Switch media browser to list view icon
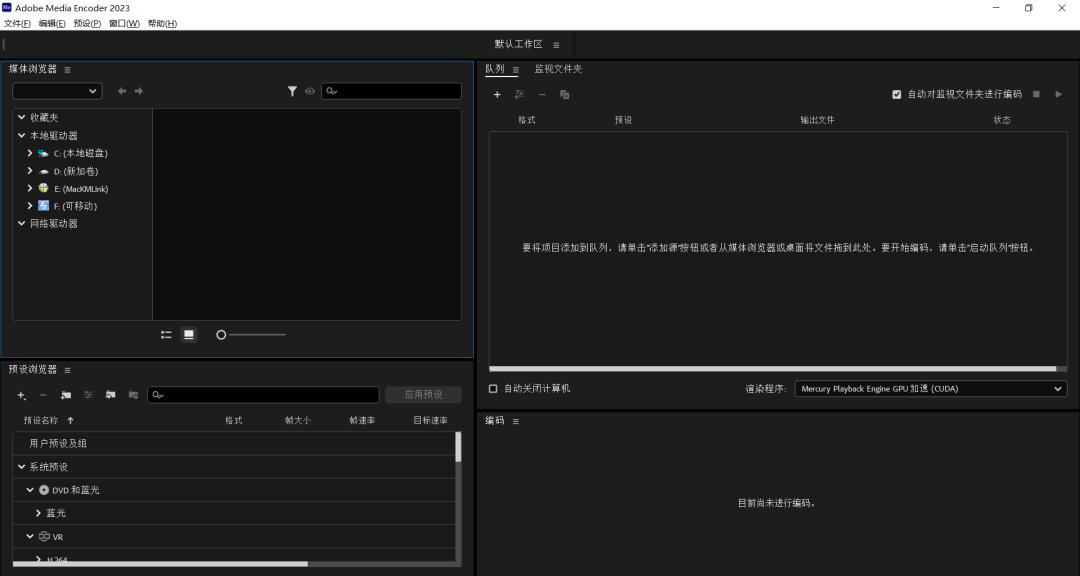The width and height of the screenshot is (1080, 576). (x=166, y=334)
